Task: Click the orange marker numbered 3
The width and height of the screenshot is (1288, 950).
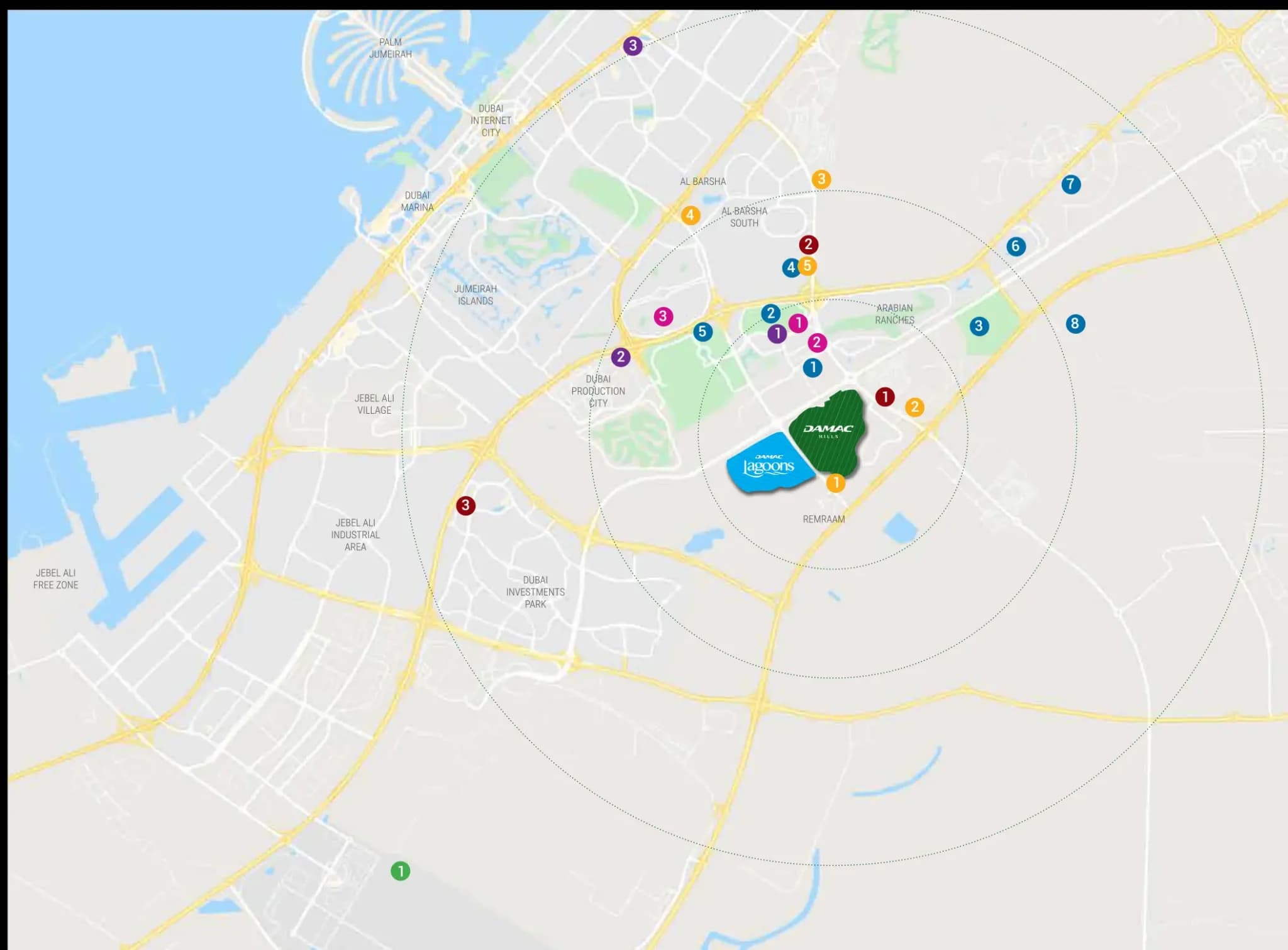Action: (x=821, y=179)
